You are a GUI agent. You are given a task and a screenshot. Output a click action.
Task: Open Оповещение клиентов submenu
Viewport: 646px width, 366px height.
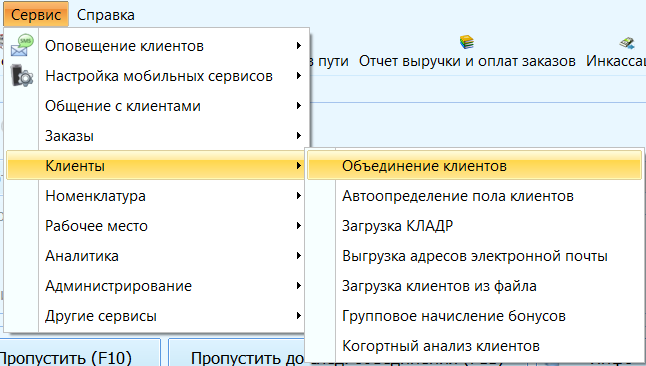157,46
